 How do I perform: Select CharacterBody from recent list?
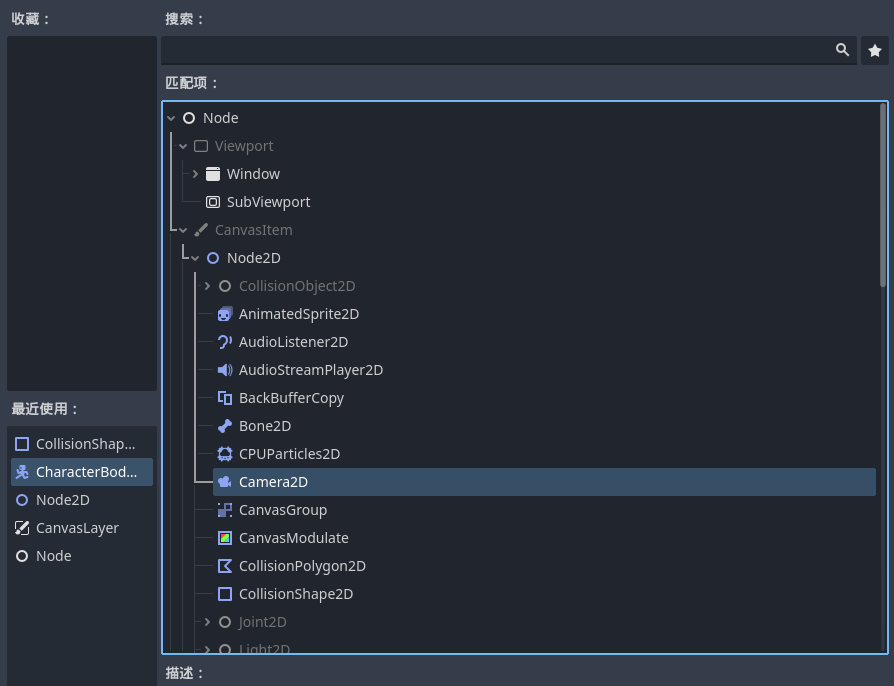pos(82,472)
